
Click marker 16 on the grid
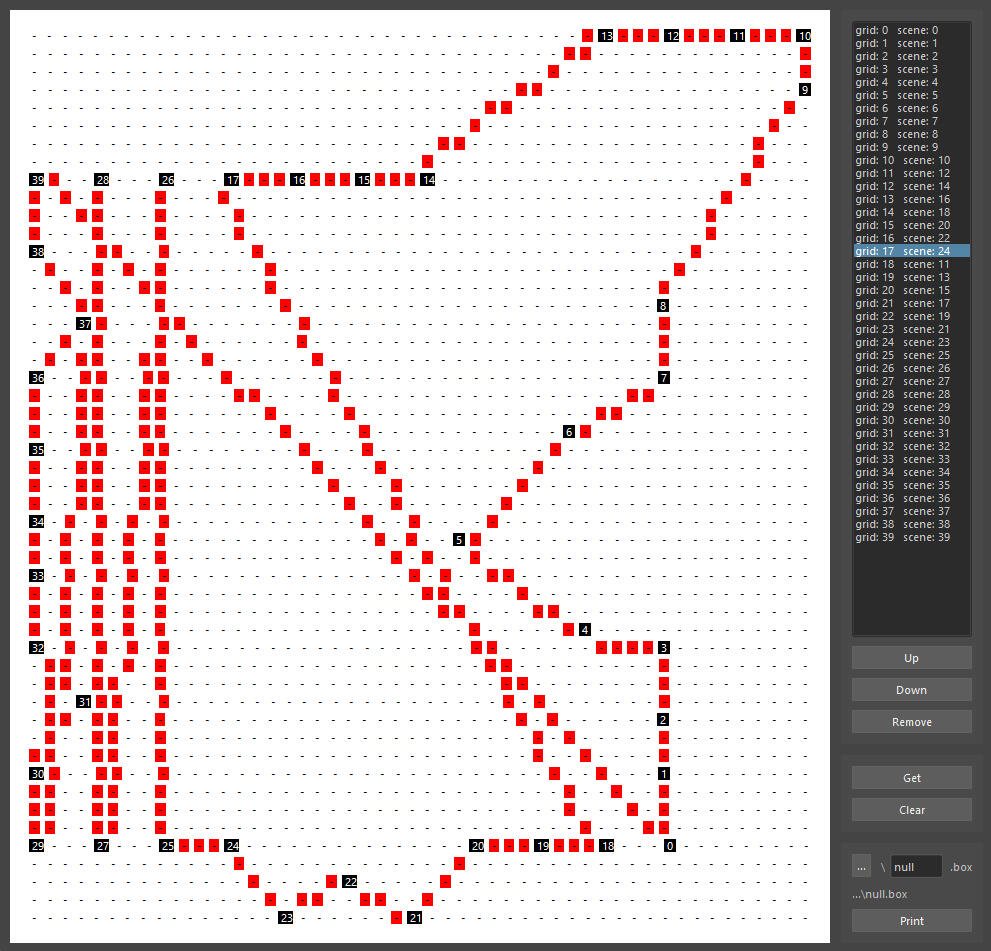pyautogui.click(x=298, y=180)
